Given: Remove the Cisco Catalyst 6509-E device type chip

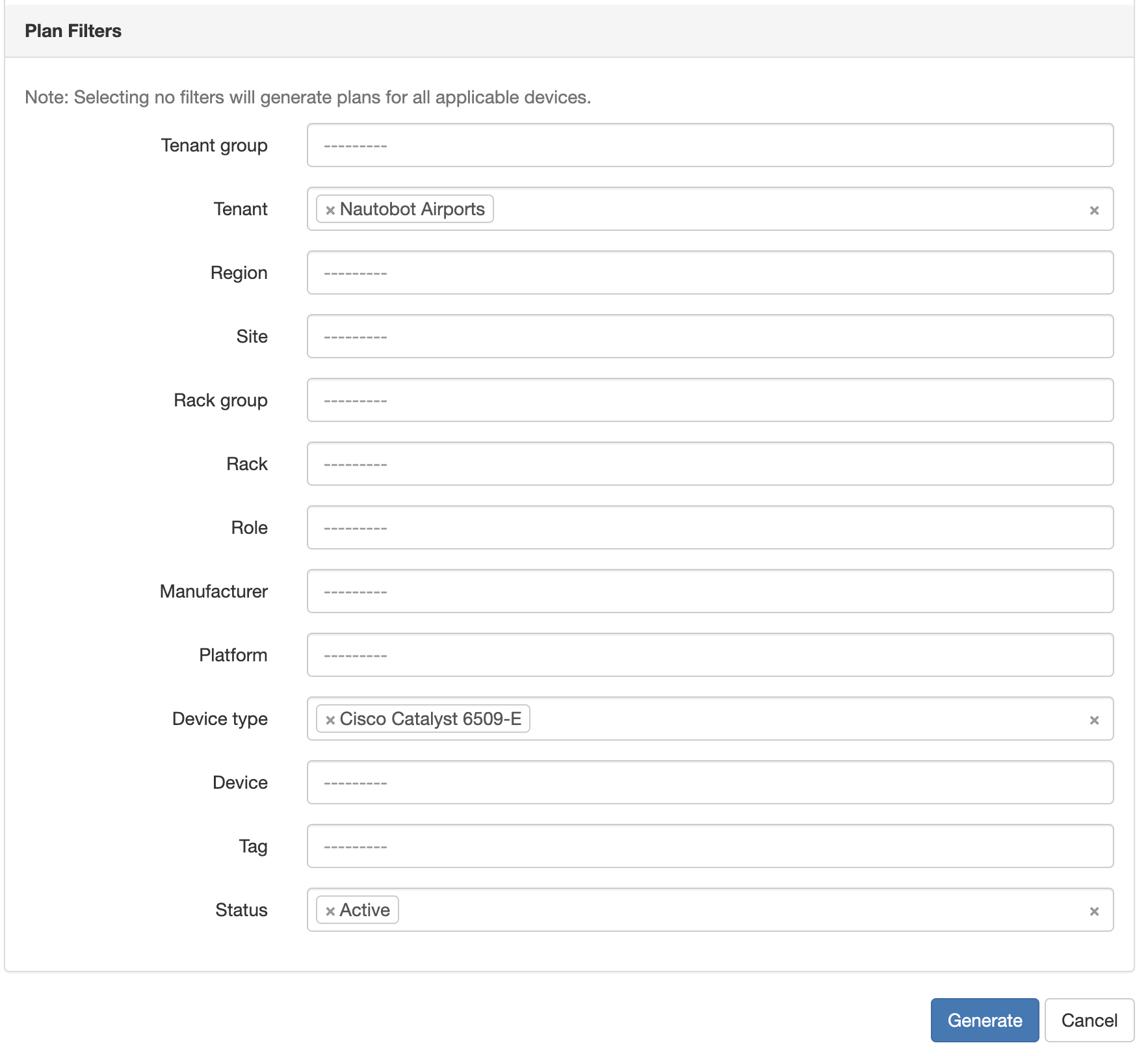Looking at the screenshot, I should [330, 719].
